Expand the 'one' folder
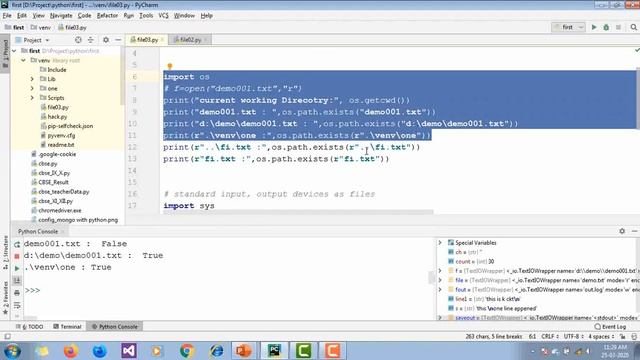Image resolution: width=640 pixels, height=360 pixels. coord(32,89)
